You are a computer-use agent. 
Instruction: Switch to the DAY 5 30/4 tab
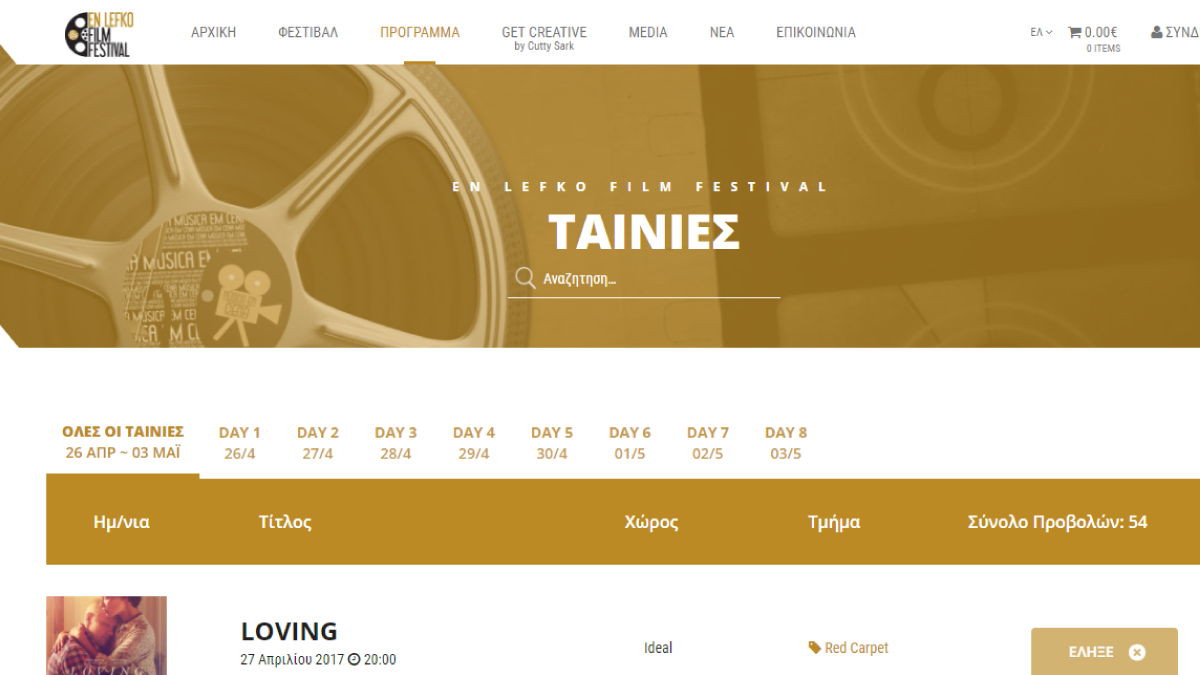[551, 443]
